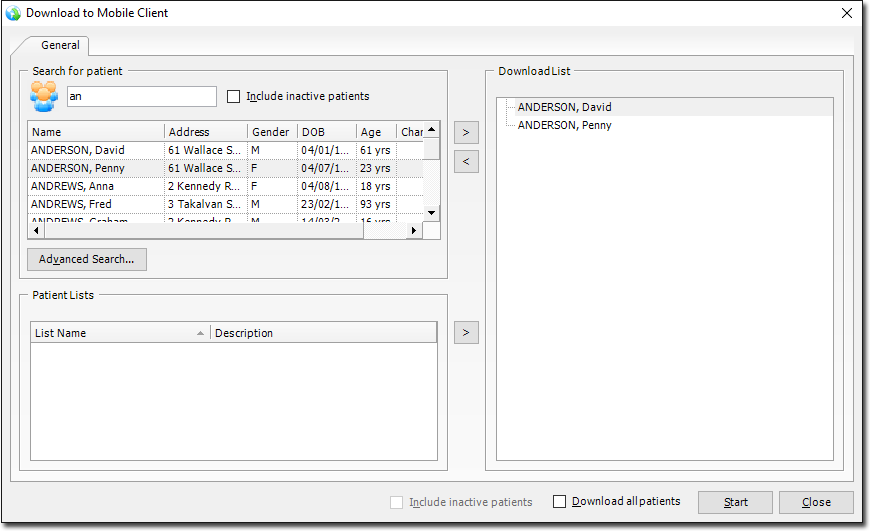Click the age cell '93 yrs'
This screenshot has width=870, height=531.
pos(375,204)
